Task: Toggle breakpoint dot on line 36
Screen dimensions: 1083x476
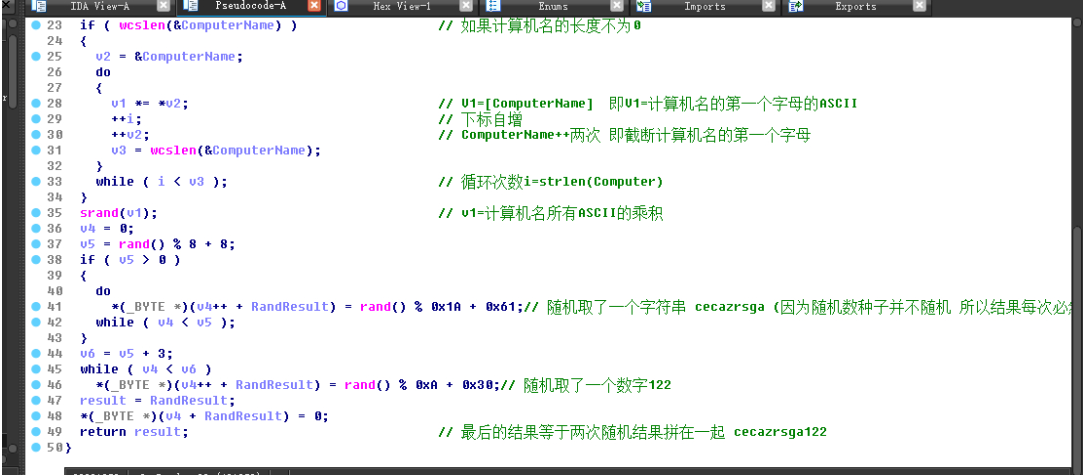Action: [x=36, y=229]
